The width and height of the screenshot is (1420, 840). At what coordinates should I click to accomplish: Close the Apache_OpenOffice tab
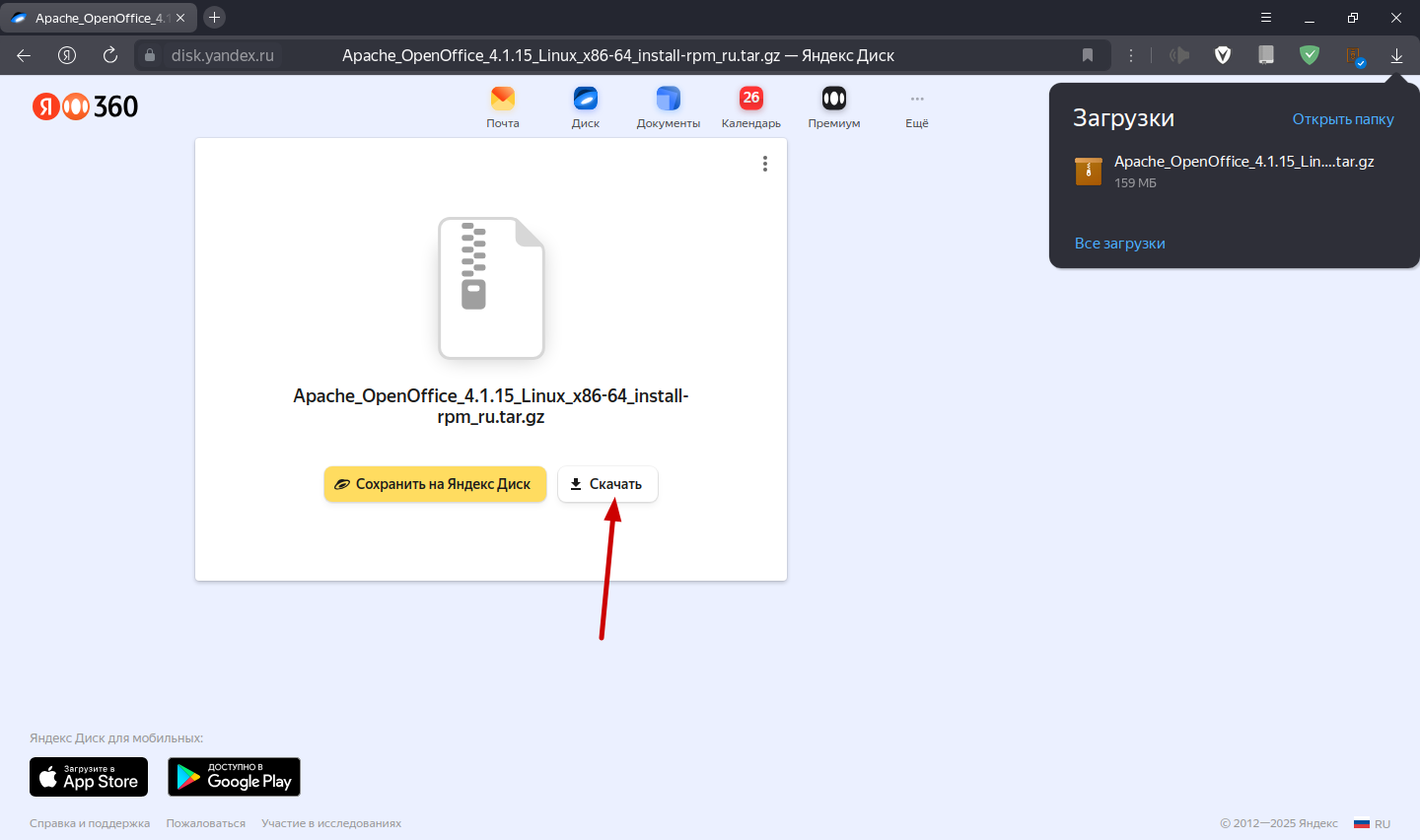(x=180, y=18)
